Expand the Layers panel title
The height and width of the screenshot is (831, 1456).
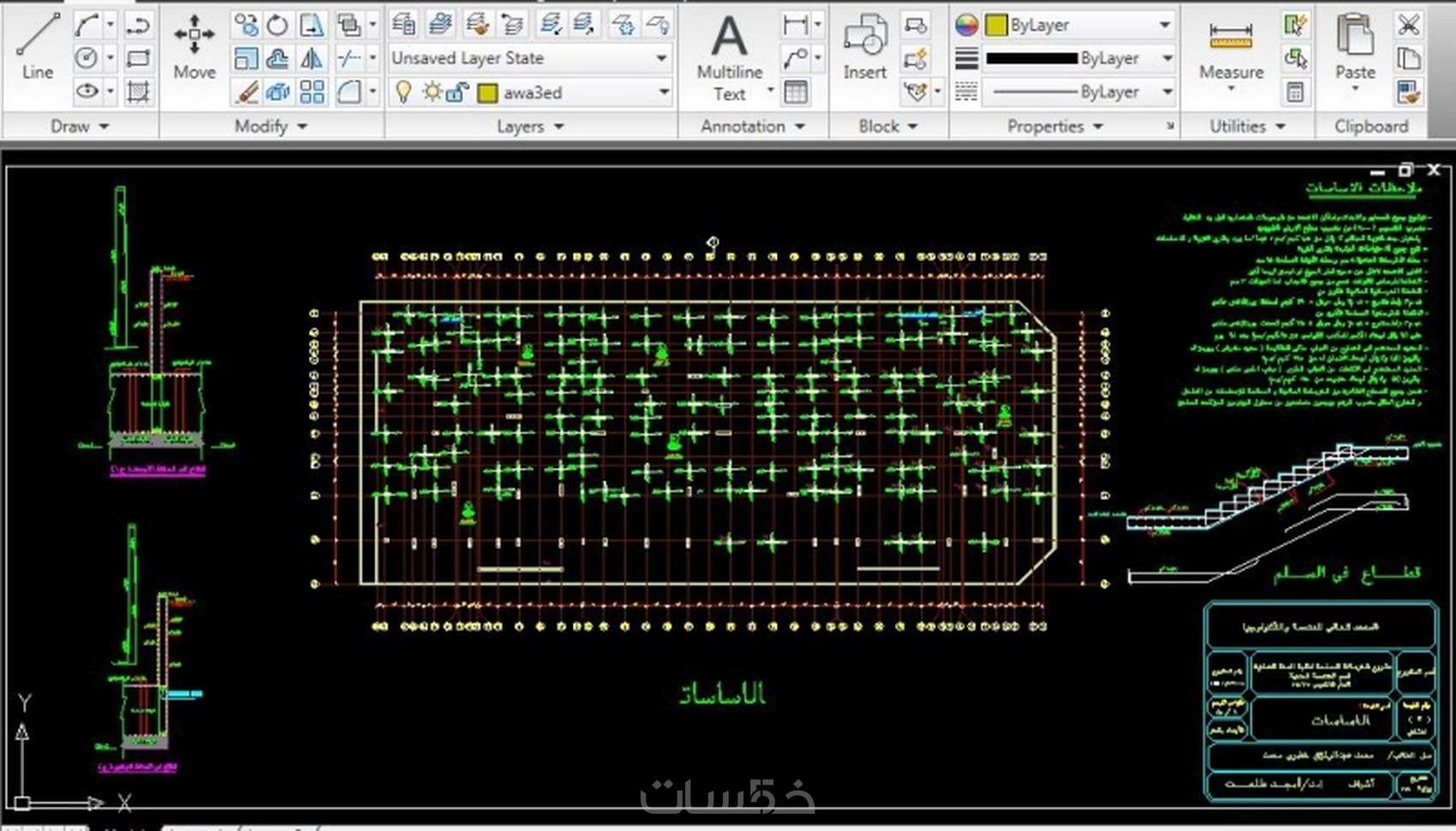pos(531,126)
